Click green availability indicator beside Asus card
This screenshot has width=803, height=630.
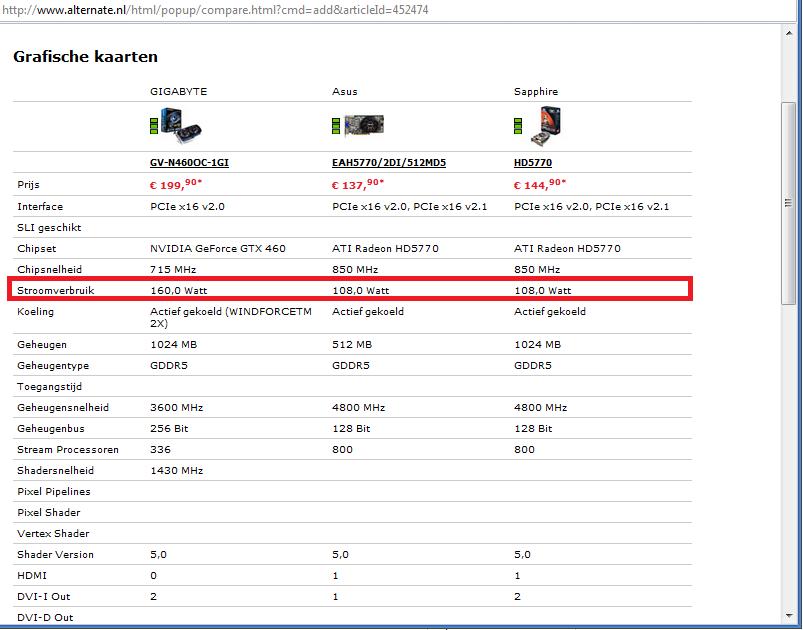[336, 126]
